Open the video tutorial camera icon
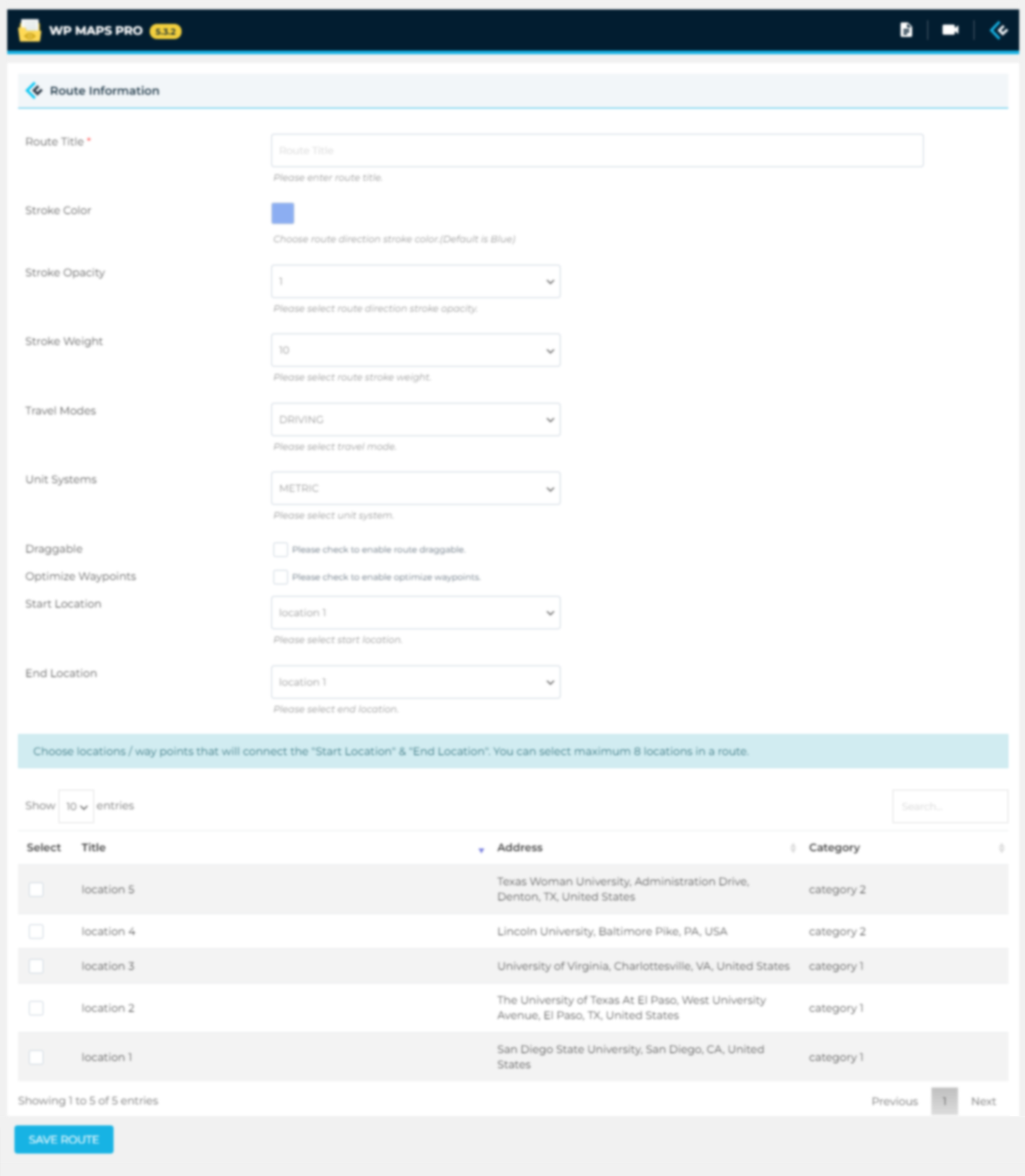 pos(950,30)
